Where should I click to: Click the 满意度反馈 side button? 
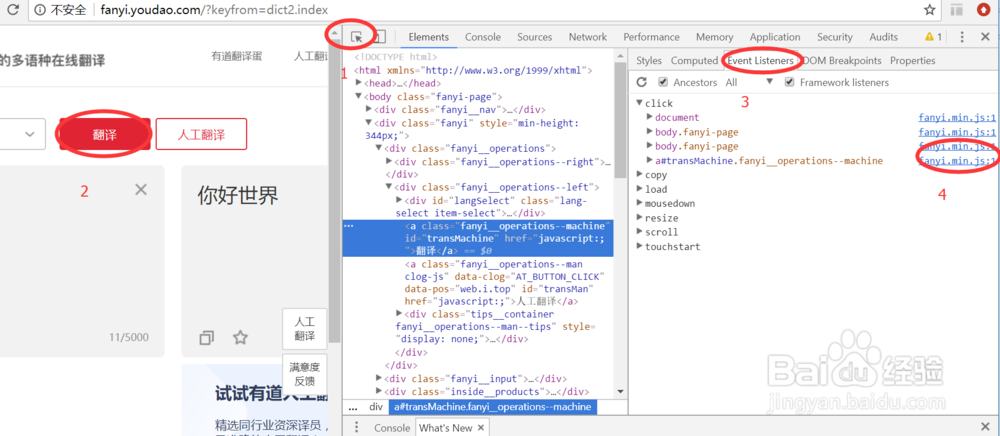[x=304, y=374]
